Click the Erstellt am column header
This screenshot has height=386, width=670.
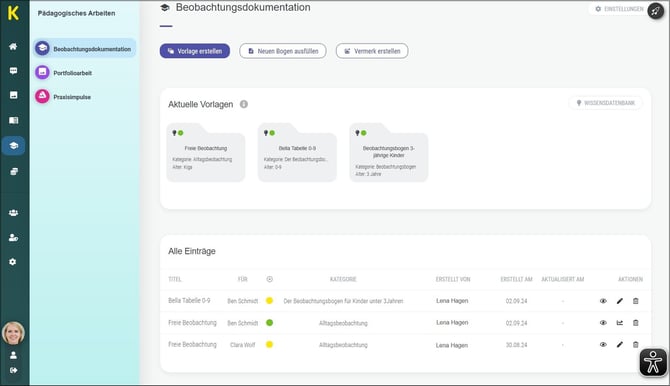[516, 279]
